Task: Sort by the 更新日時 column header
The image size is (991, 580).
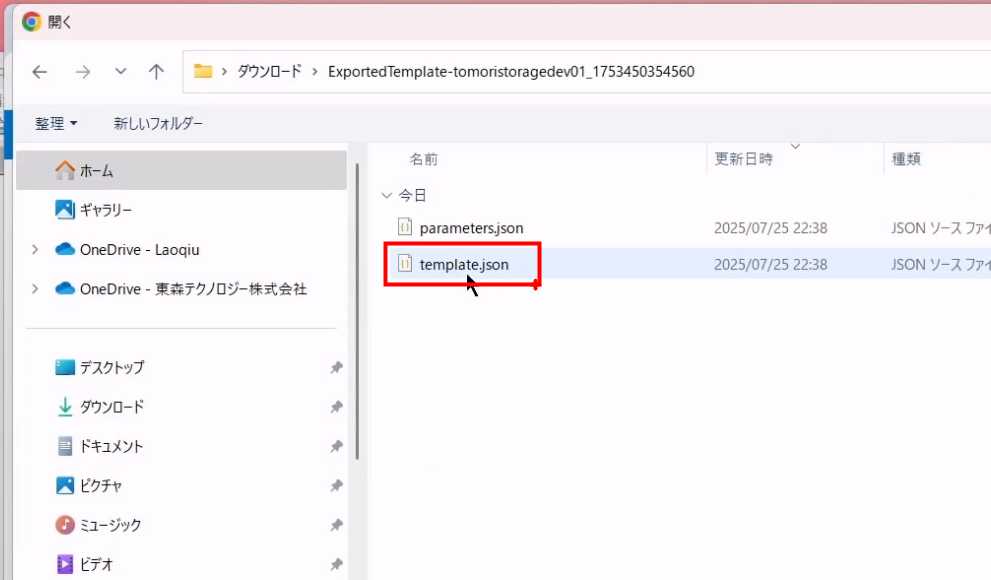Action: click(x=743, y=159)
